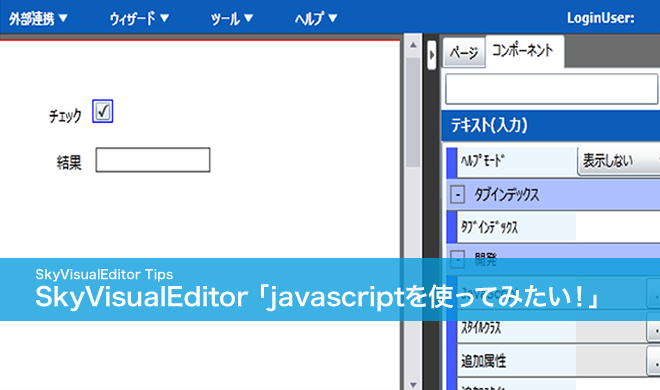The width and height of the screenshot is (660, 390).
Task: Click the テキスト(入力) panel header
Action: tap(551, 126)
